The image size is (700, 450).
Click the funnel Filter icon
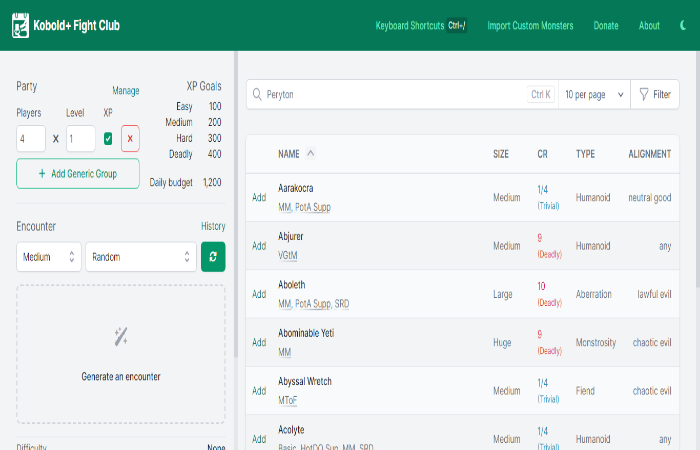coord(644,94)
